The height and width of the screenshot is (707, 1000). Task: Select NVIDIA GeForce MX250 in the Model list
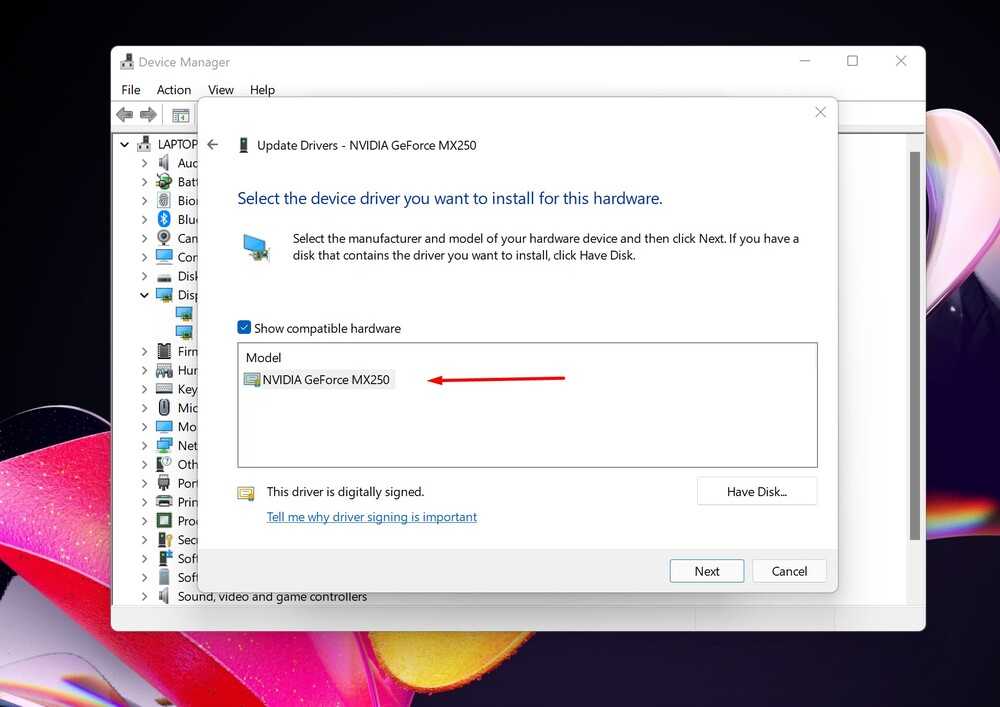pyautogui.click(x=325, y=380)
